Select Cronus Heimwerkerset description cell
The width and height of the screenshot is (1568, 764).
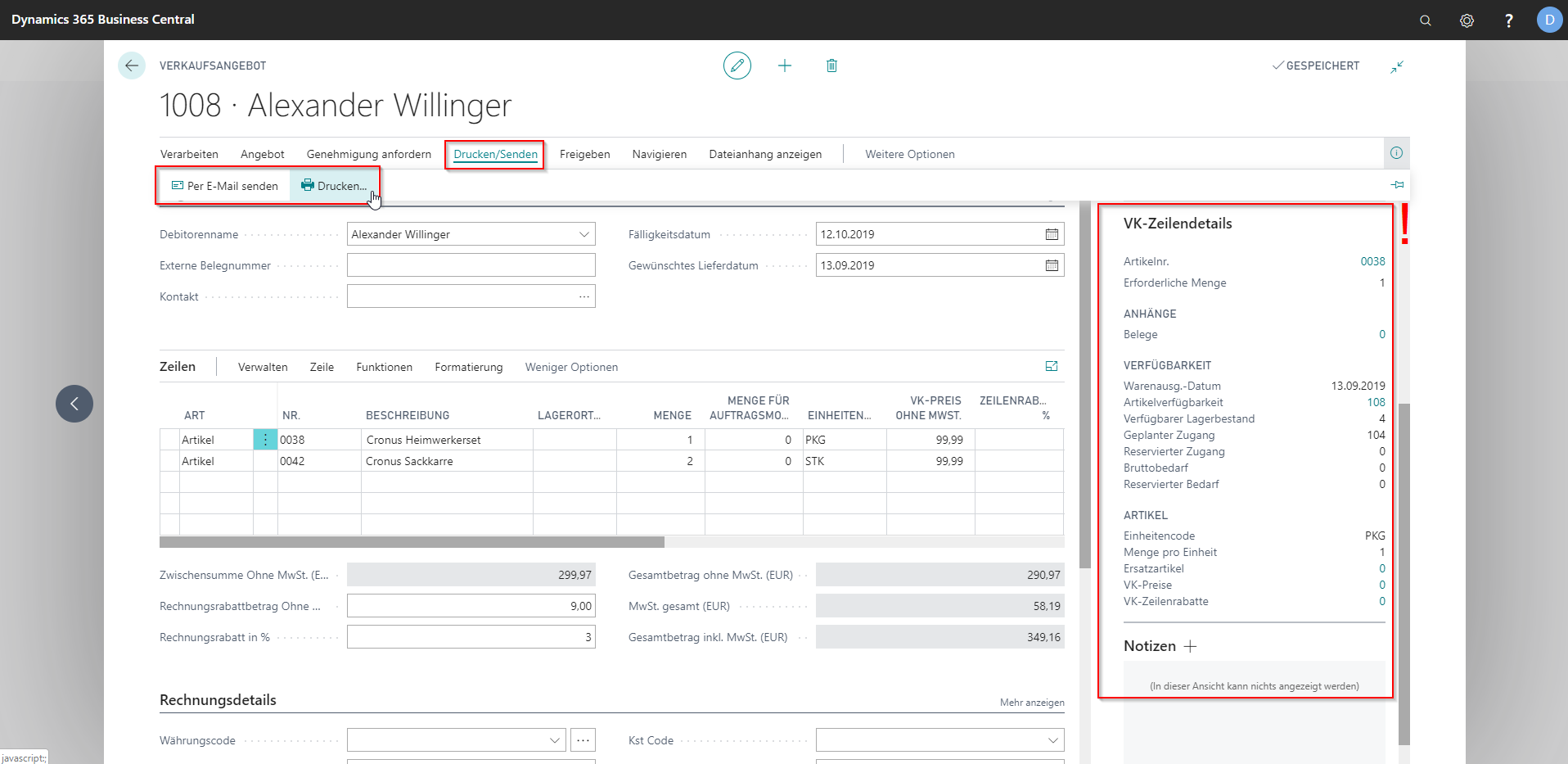tap(448, 440)
